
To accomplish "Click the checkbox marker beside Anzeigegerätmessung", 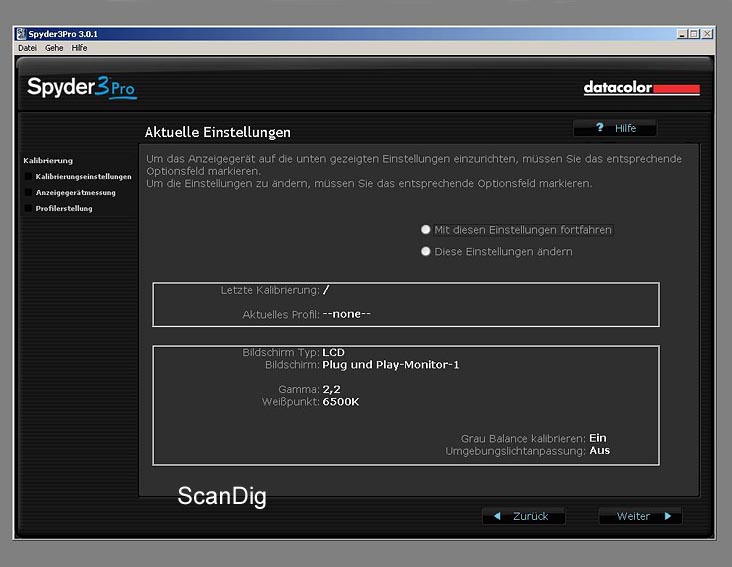I will [28, 192].
